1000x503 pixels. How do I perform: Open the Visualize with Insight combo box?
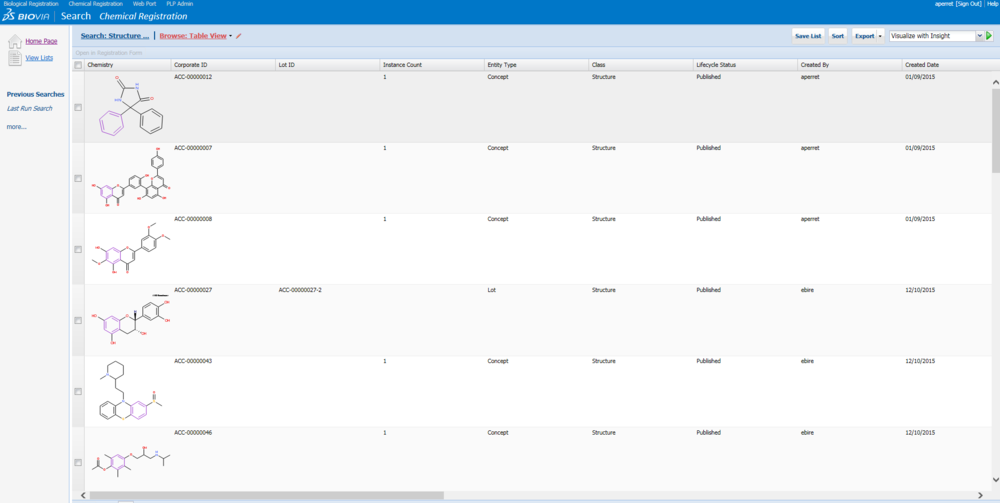pos(936,36)
